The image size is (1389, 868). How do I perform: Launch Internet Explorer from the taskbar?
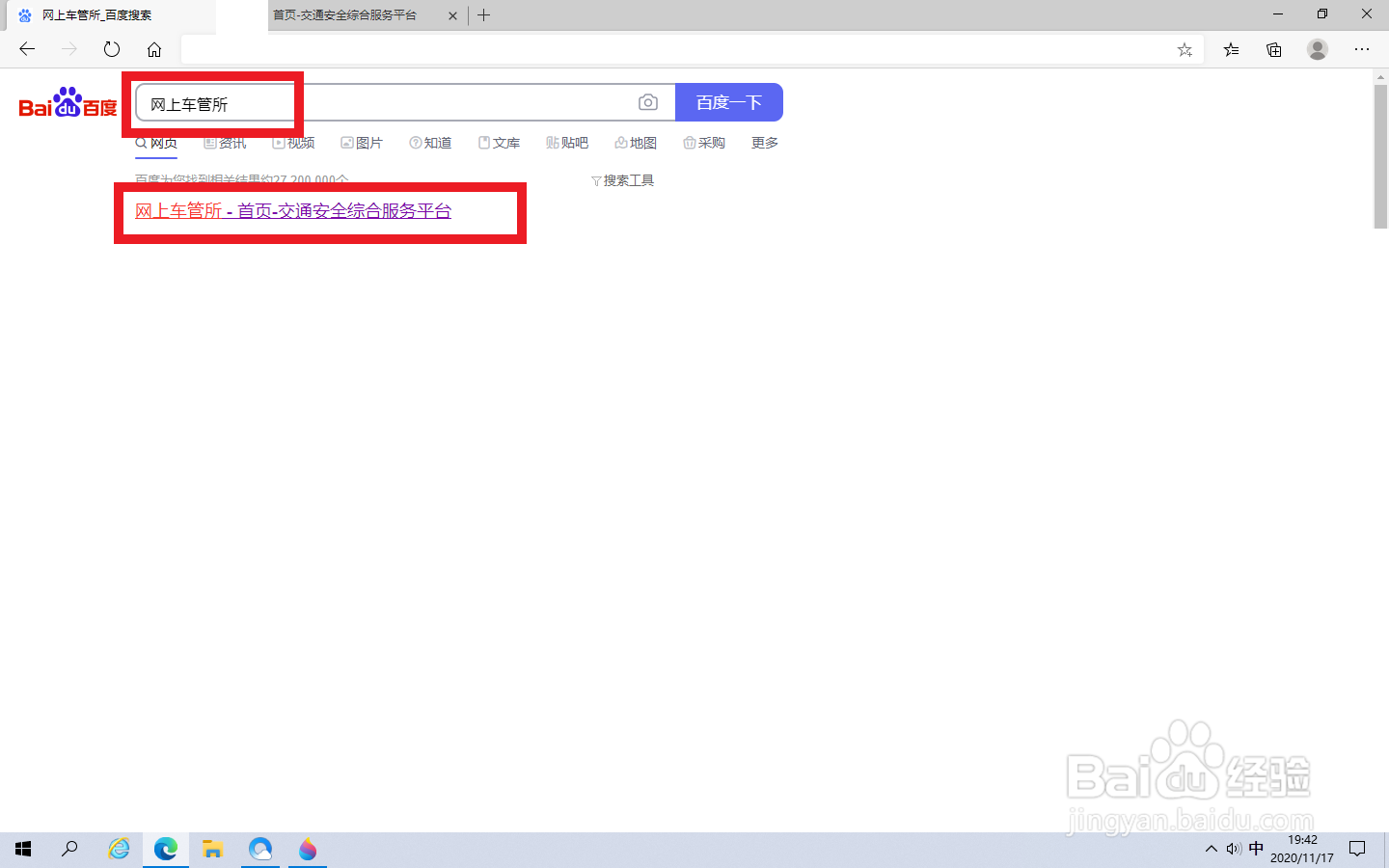119,849
